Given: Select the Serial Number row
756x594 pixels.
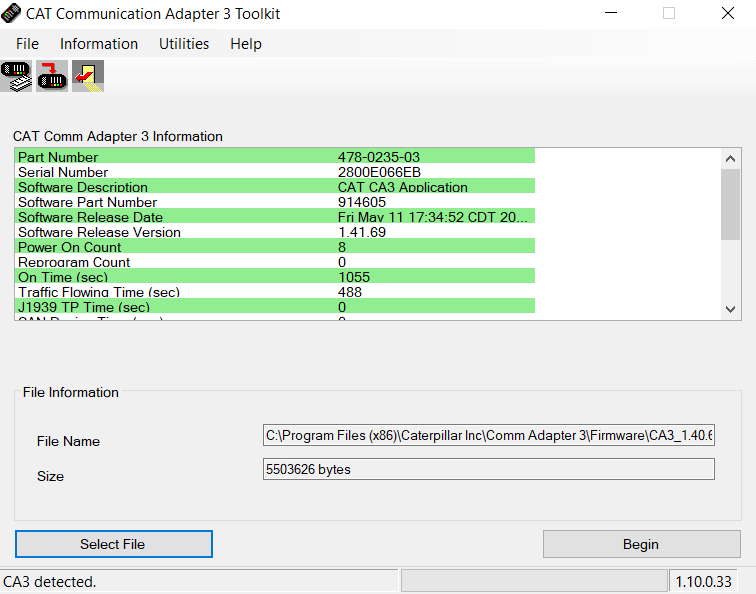Looking at the screenshot, I should click(x=275, y=172).
